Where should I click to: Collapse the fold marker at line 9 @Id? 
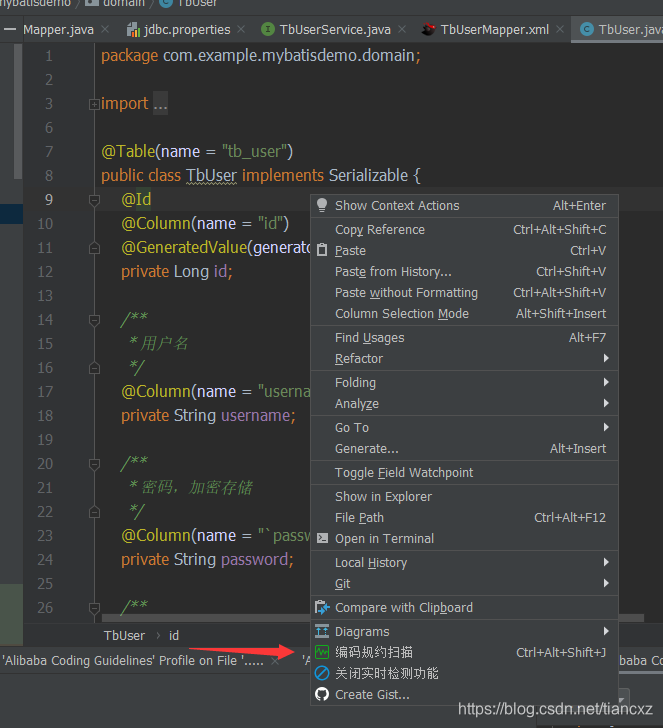[x=94, y=200]
